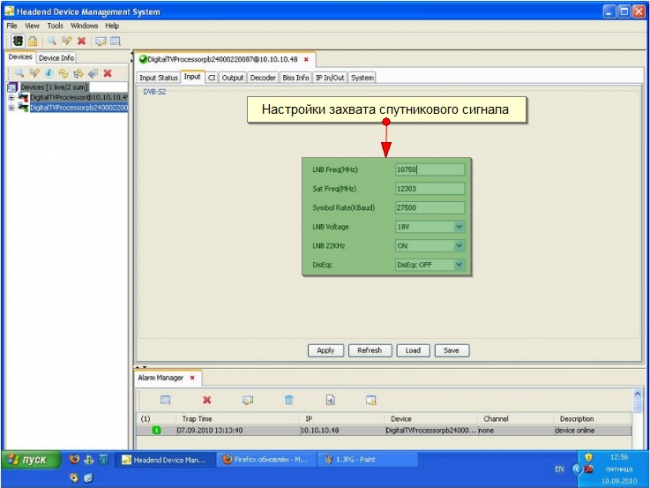Open the Windows Start (пуск) button
Image resolution: width=650 pixels, height=488 pixels.
32,459
